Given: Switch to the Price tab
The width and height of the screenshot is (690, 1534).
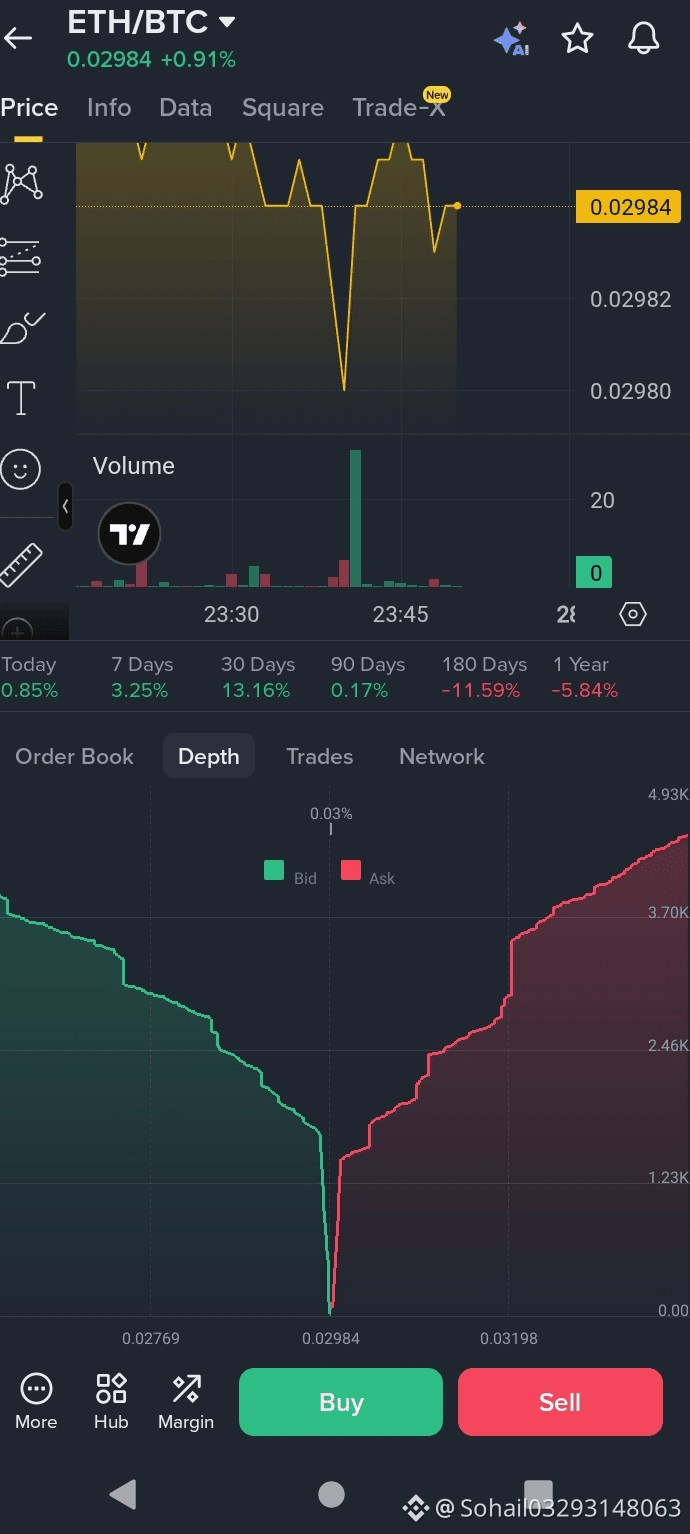Looking at the screenshot, I should click(29, 108).
